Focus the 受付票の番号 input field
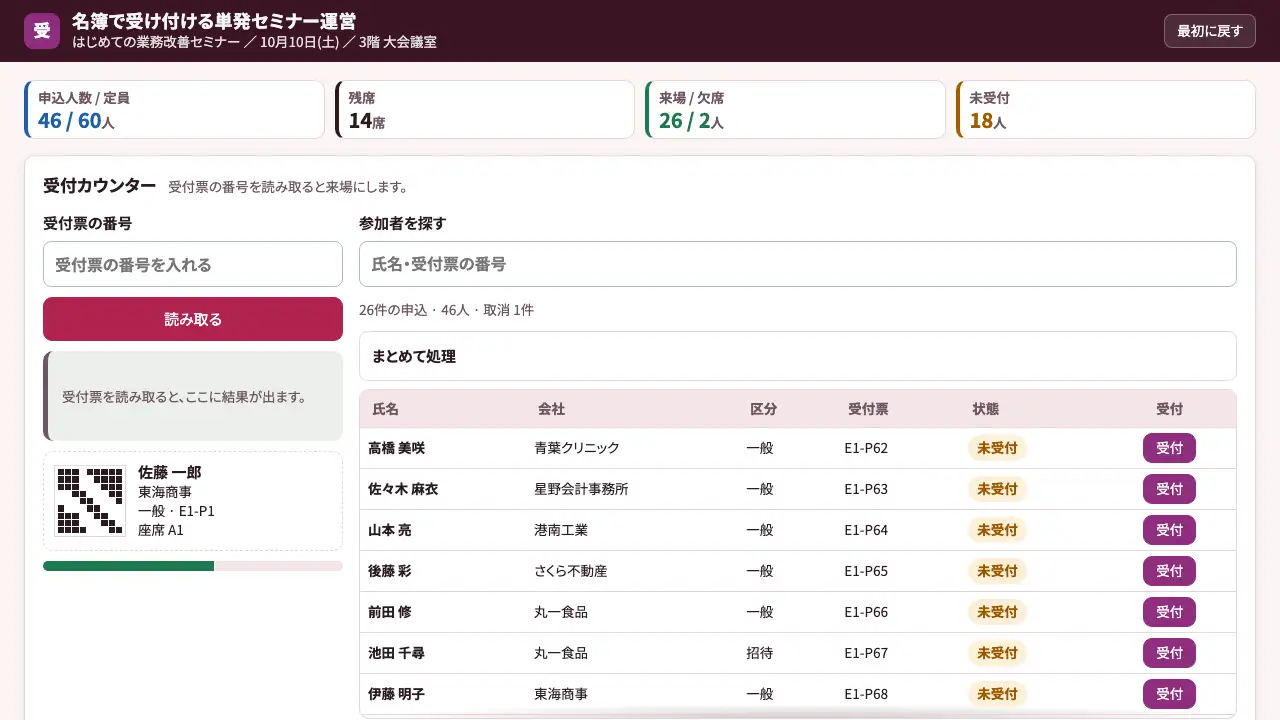Image resolution: width=1280 pixels, height=720 pixels. pyautogui.click(x=193, y=264)
